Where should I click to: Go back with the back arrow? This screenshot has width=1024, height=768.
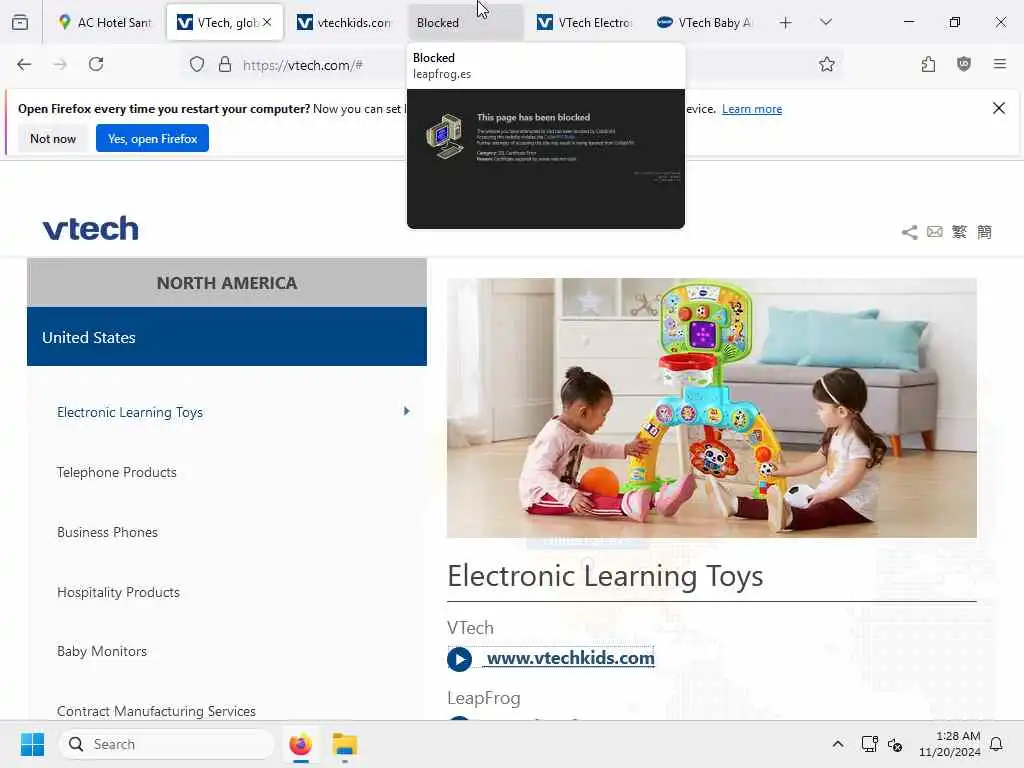[x=24, y=64]
